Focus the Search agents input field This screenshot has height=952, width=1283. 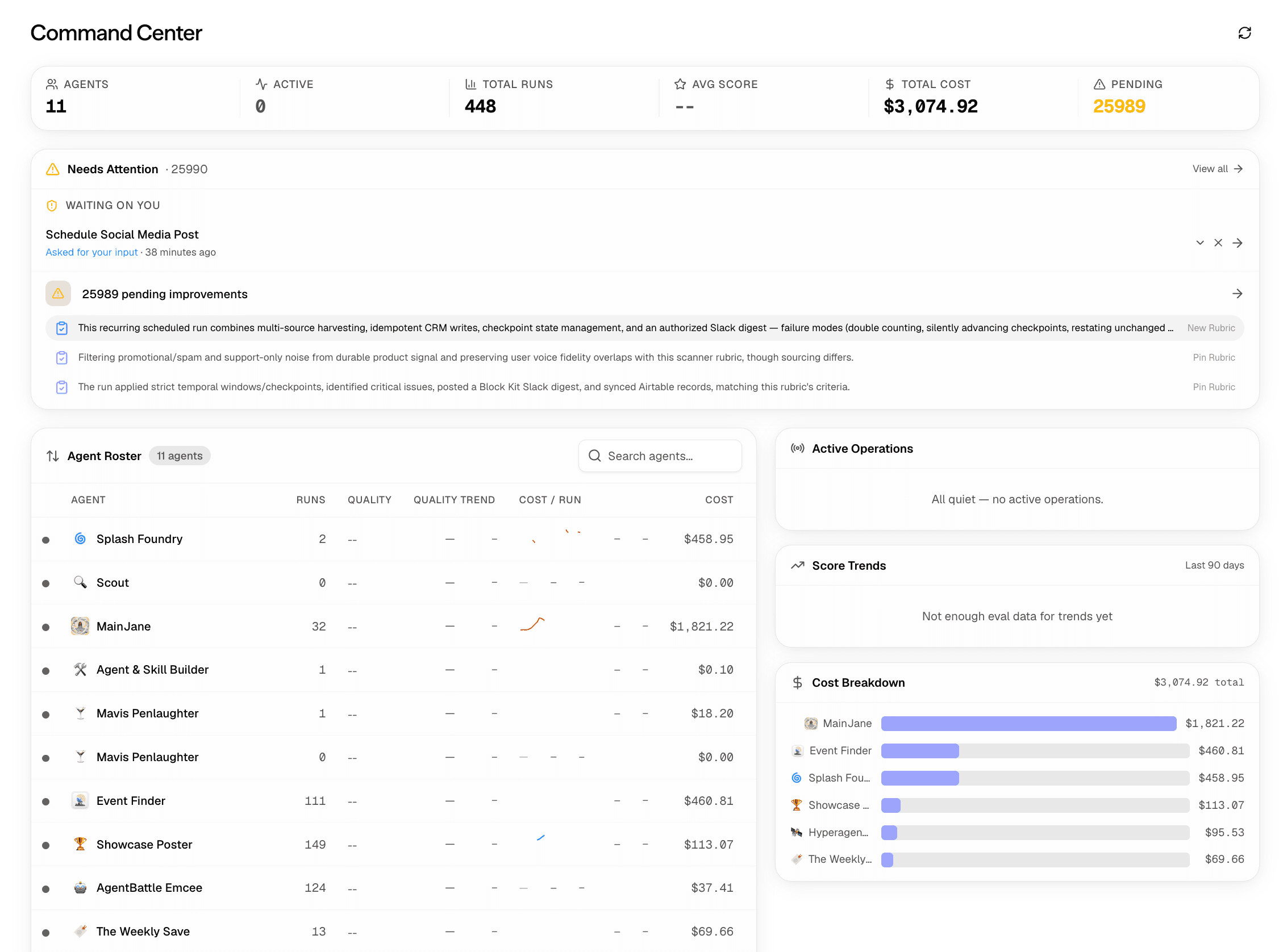(659, 456)
